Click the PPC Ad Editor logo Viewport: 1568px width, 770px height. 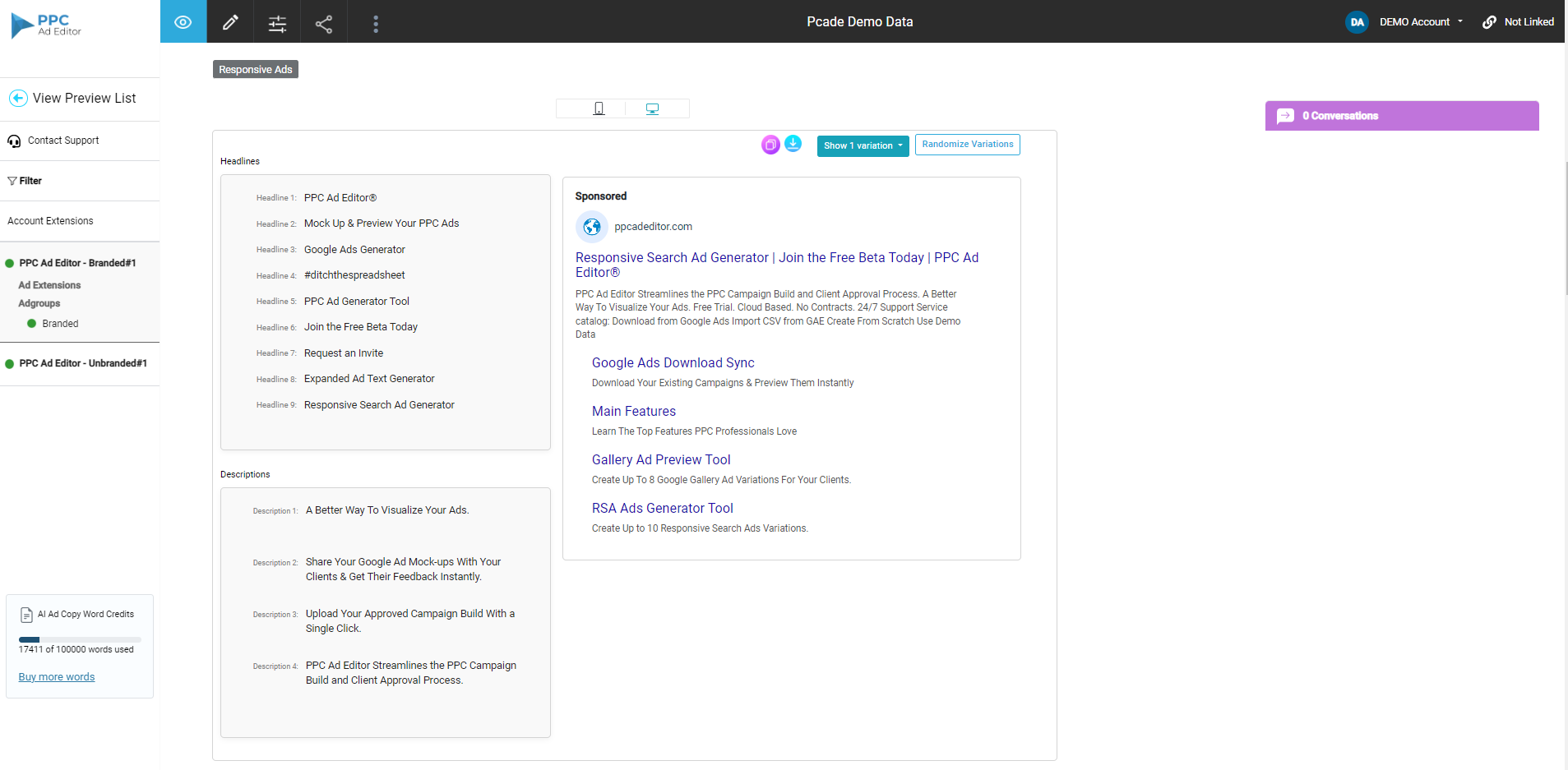[x=46, y=25]
